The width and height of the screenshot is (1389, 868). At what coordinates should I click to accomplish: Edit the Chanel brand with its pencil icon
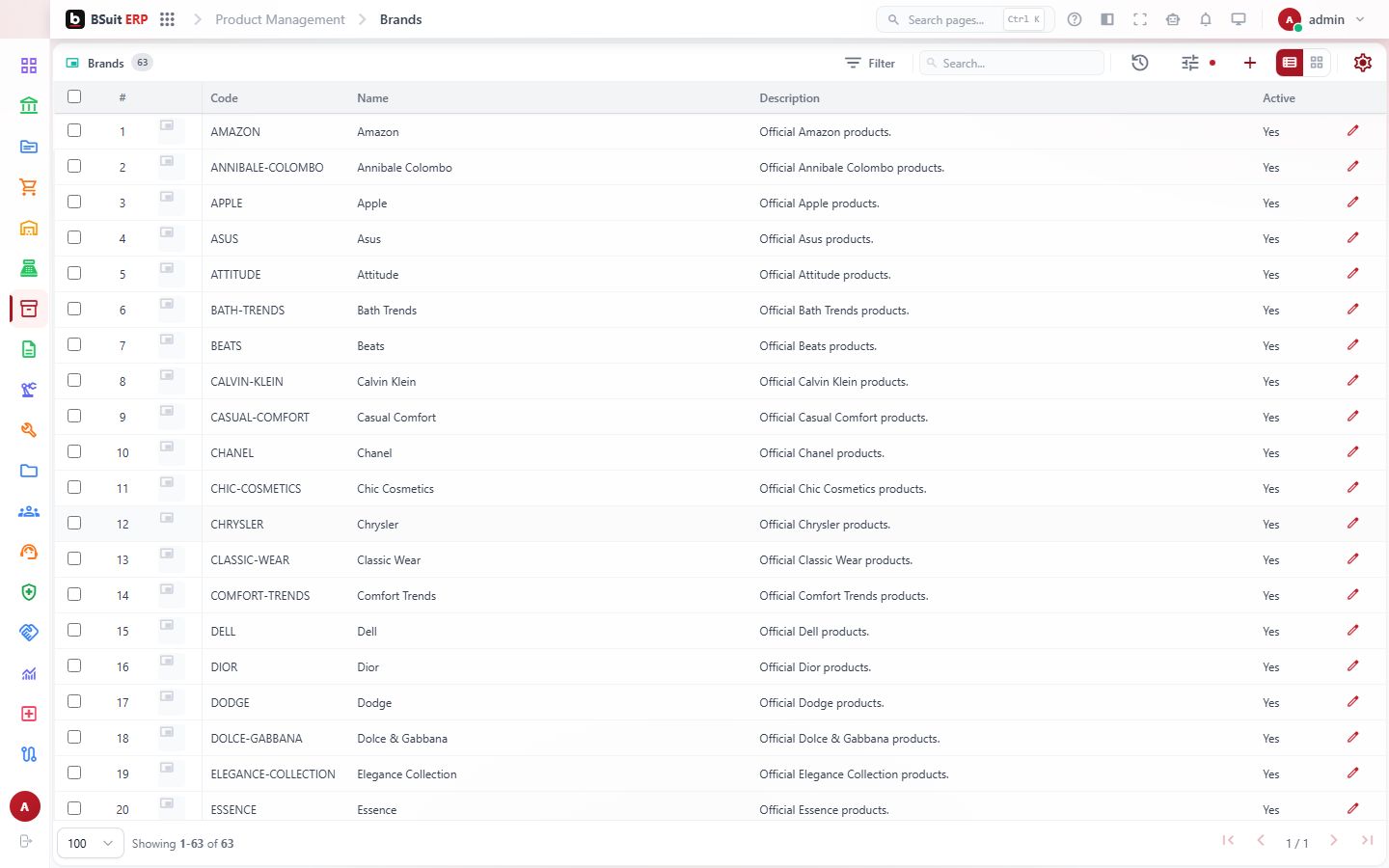pos(1353,452)
